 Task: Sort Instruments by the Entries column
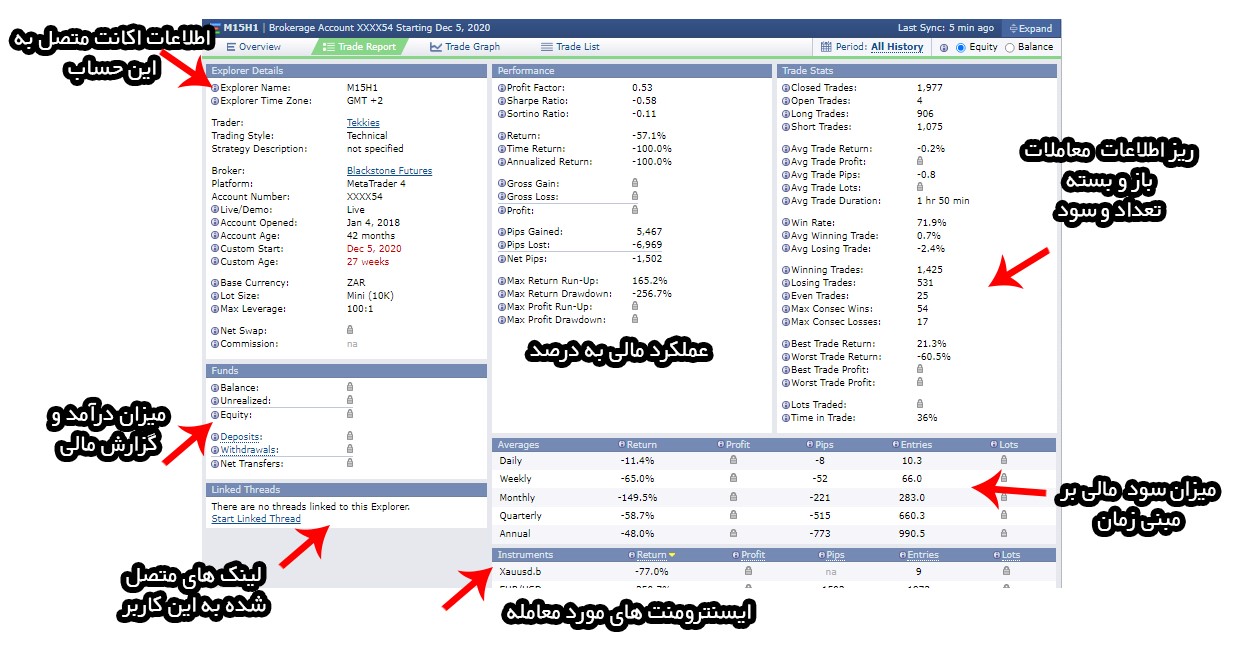coord(922,555)
